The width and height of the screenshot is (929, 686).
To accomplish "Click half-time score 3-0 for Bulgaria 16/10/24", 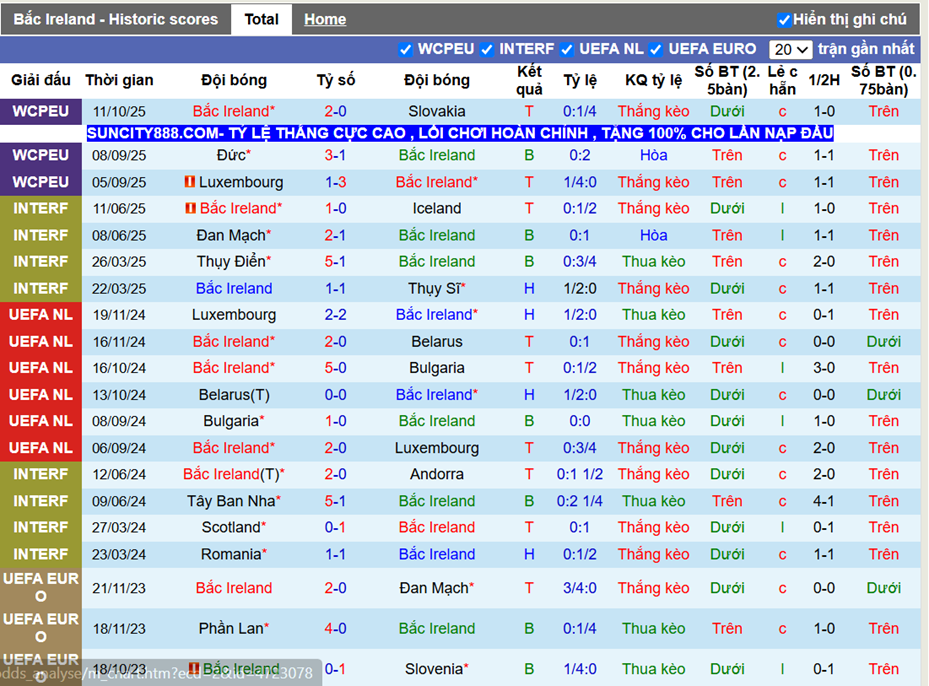I will pos(824,368).
